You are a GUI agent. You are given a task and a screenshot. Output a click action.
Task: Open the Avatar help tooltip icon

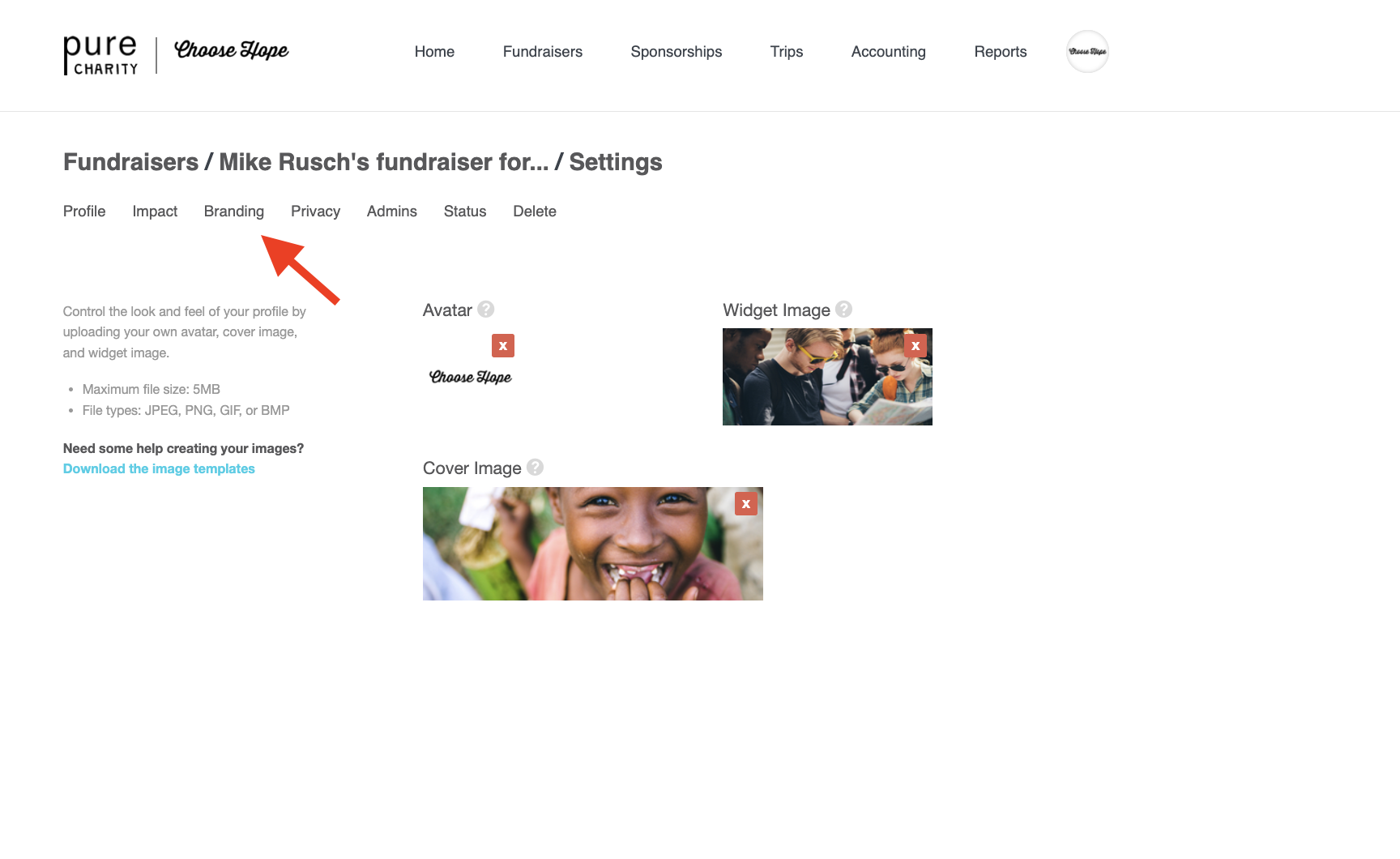coord(485,310)
